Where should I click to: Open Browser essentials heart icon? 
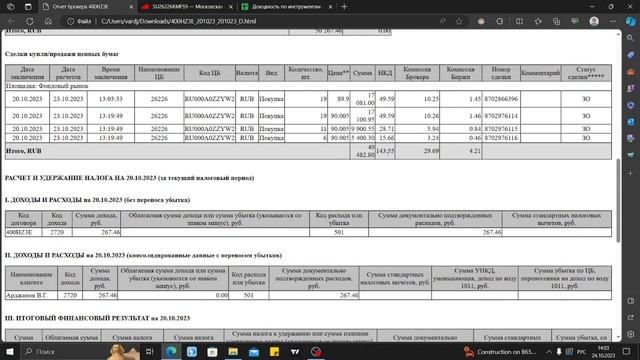(575, 21)
